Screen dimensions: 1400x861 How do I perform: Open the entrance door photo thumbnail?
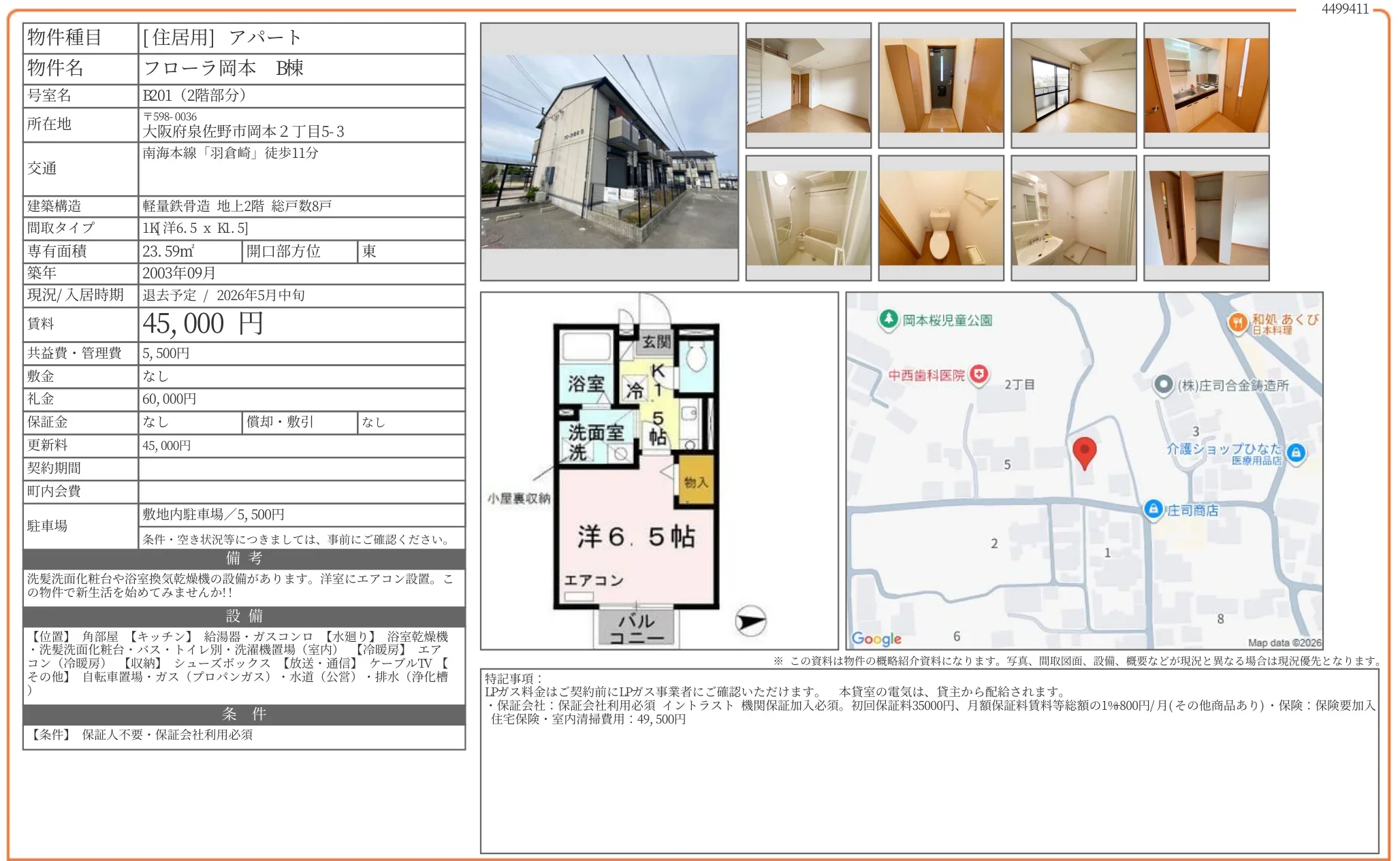[940, 85]
